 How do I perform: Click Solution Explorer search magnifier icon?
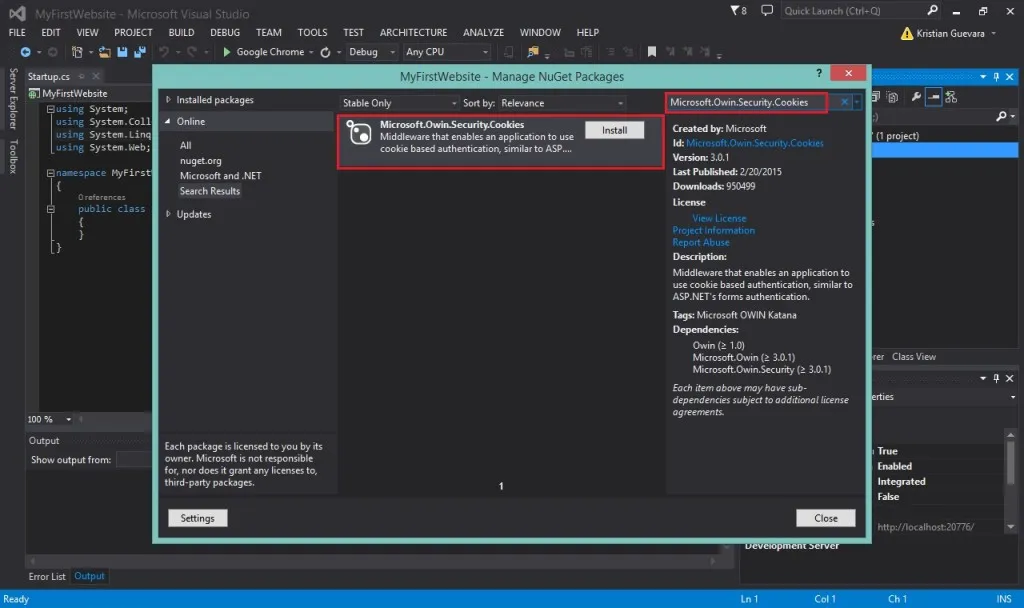(1001, 116)
